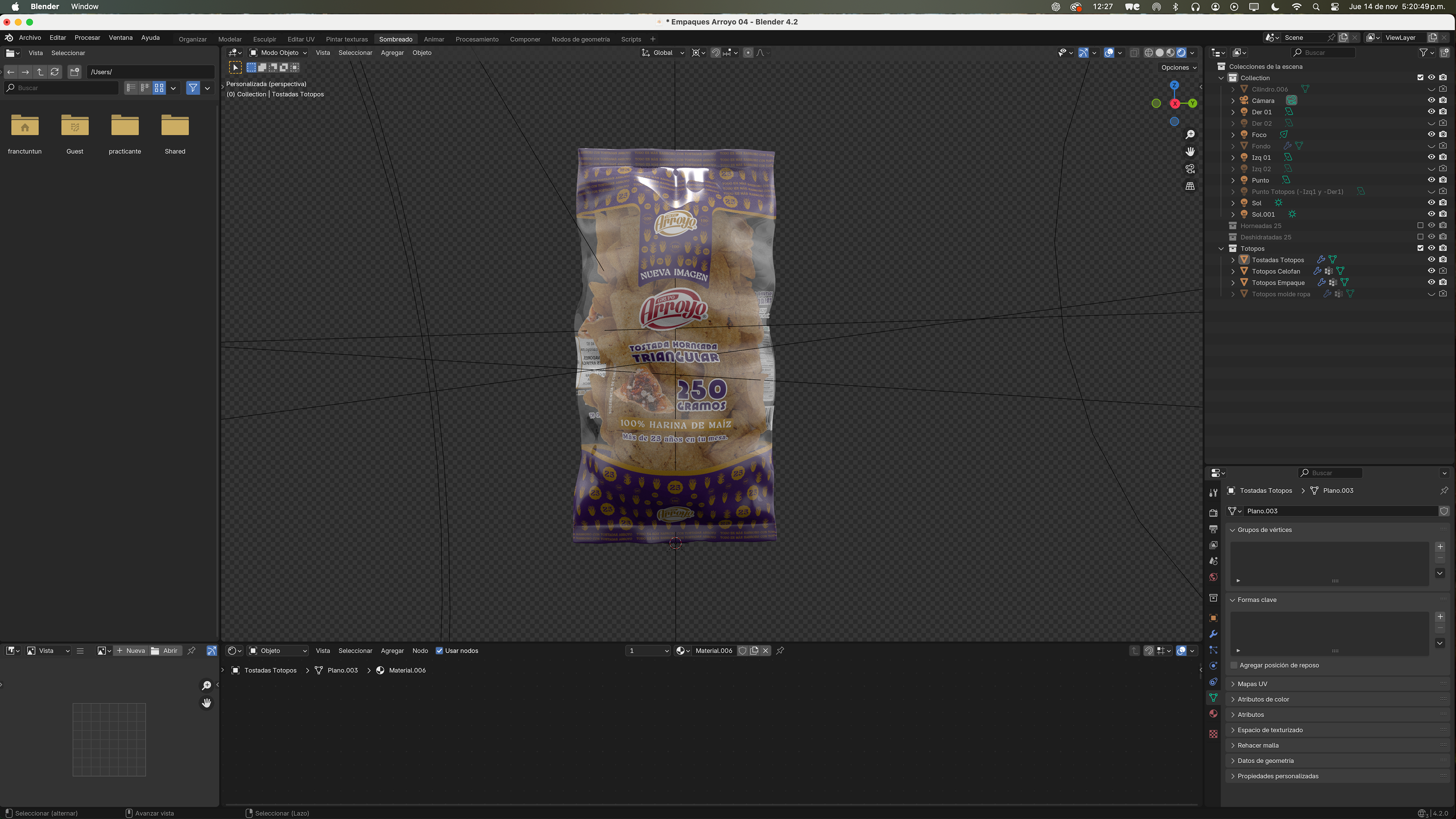Open Nodos de geometría workspace tab
This screenshot has height=819, width=1456.
click(581, 39)
